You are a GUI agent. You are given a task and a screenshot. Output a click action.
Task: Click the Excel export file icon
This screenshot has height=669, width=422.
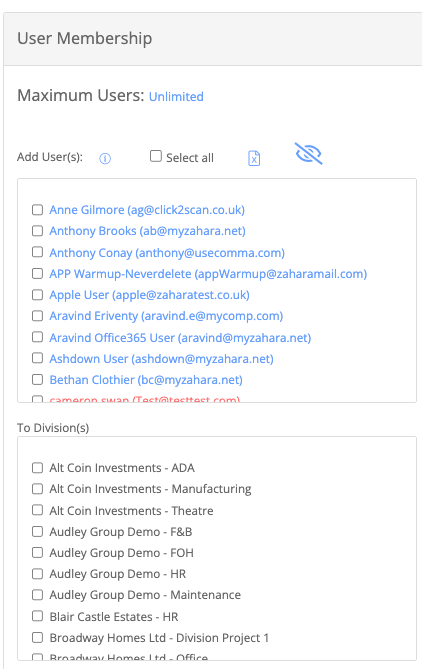[x=254, y=158]
